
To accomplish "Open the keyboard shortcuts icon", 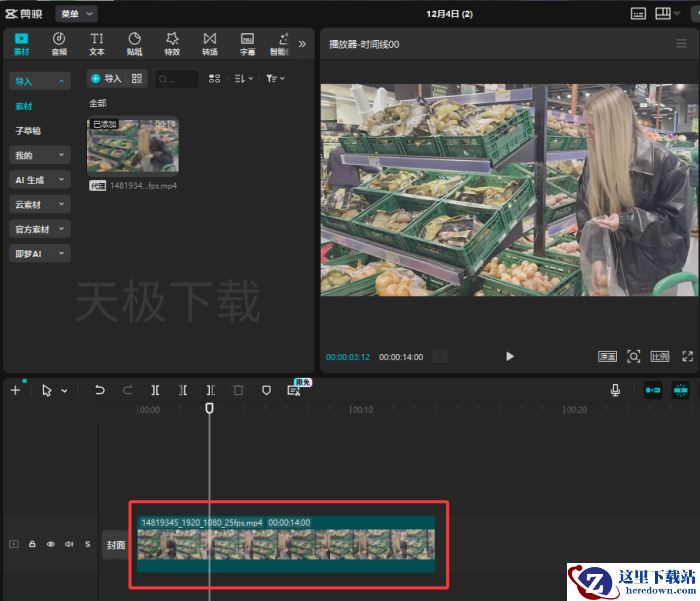I will tap(638, 14).
